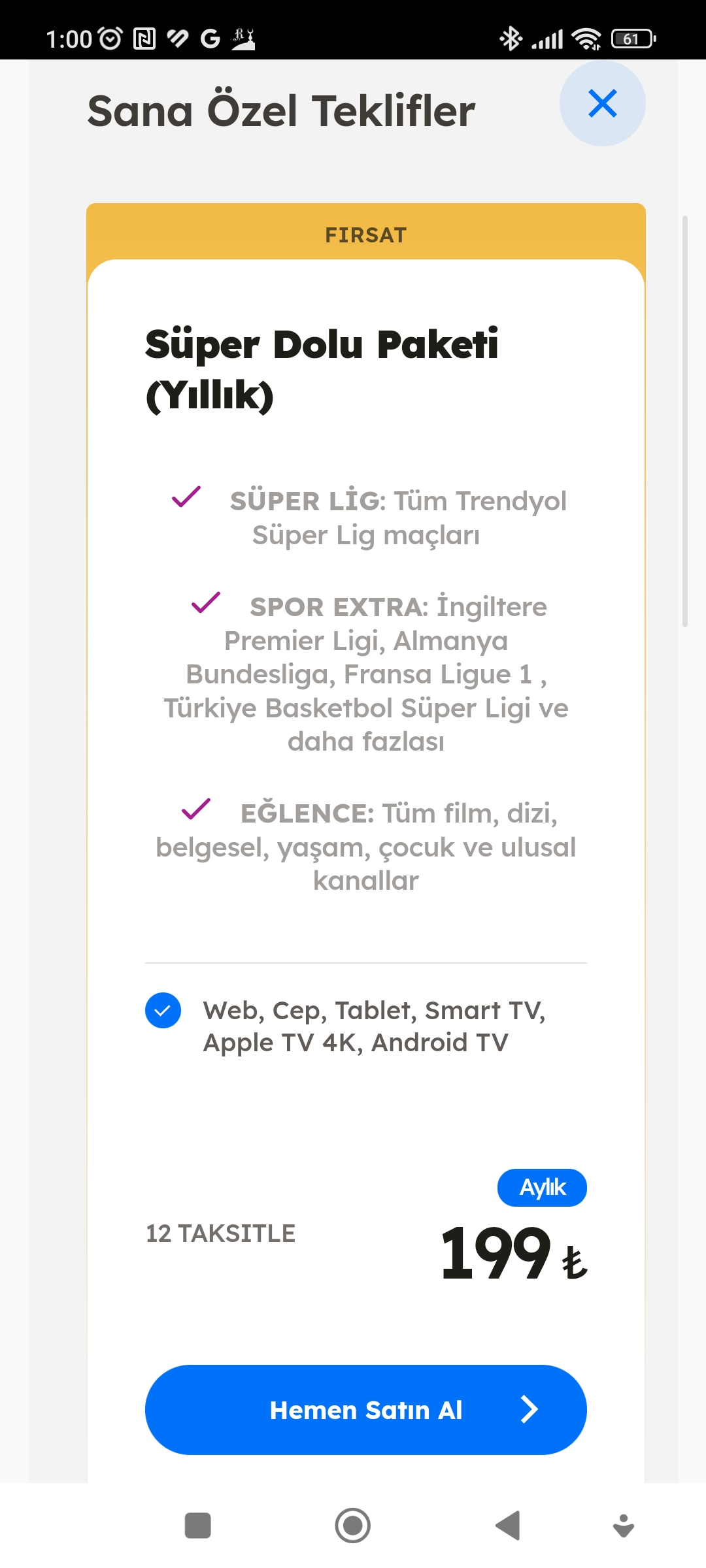Tap the battery indicator showing 61

pos(633,39)
